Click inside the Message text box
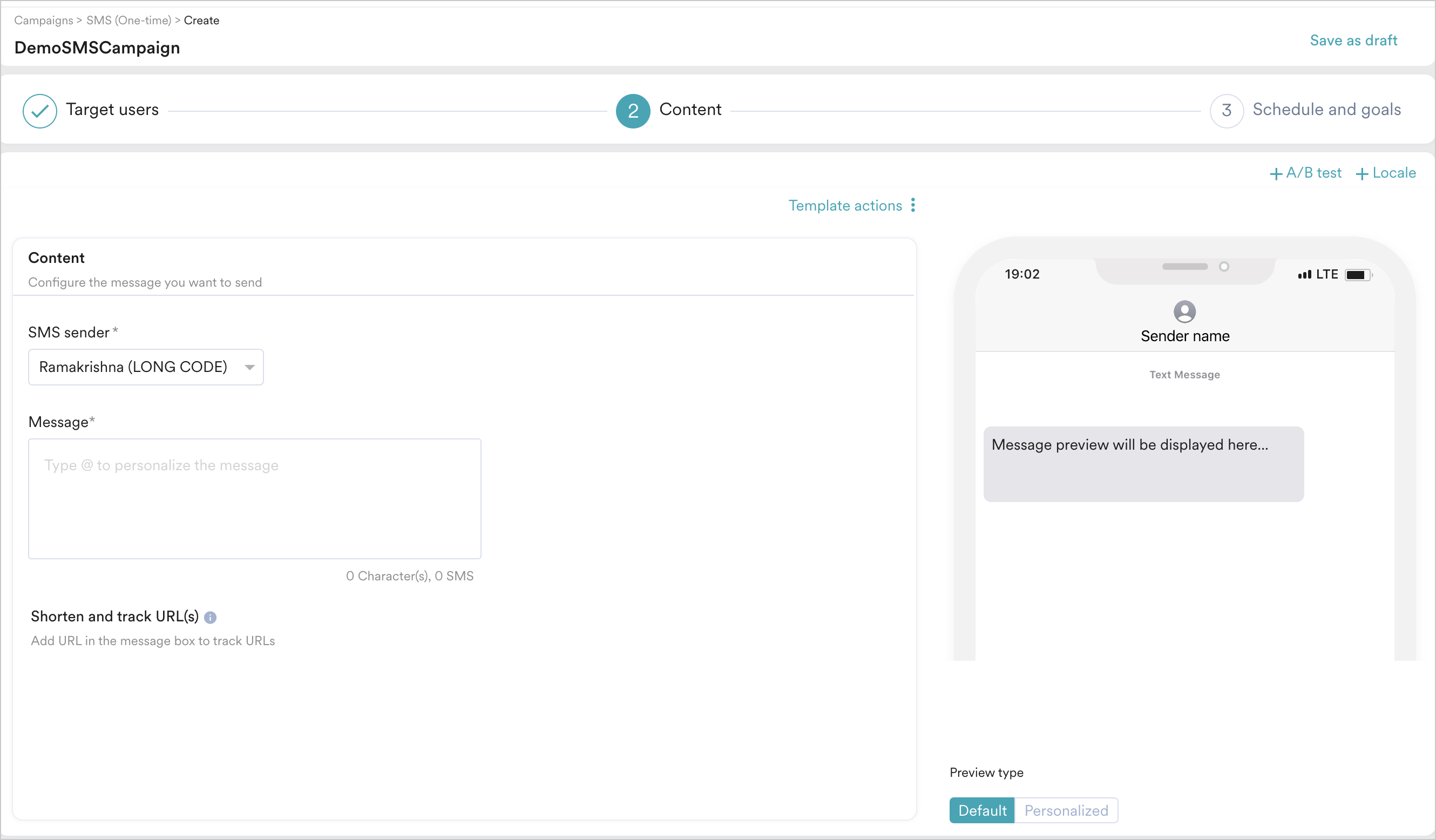Viewport: 1436px width, 840px height. tap(255, 499)
